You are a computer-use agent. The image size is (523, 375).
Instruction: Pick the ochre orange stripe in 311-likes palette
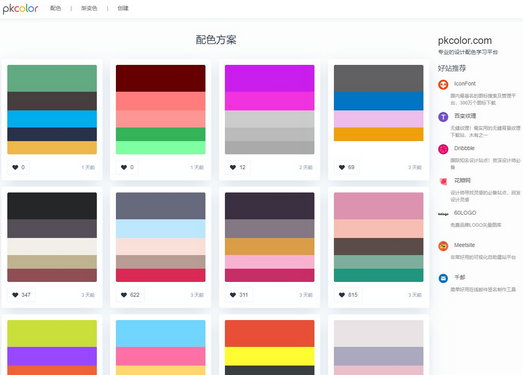(x=270, y=247)
